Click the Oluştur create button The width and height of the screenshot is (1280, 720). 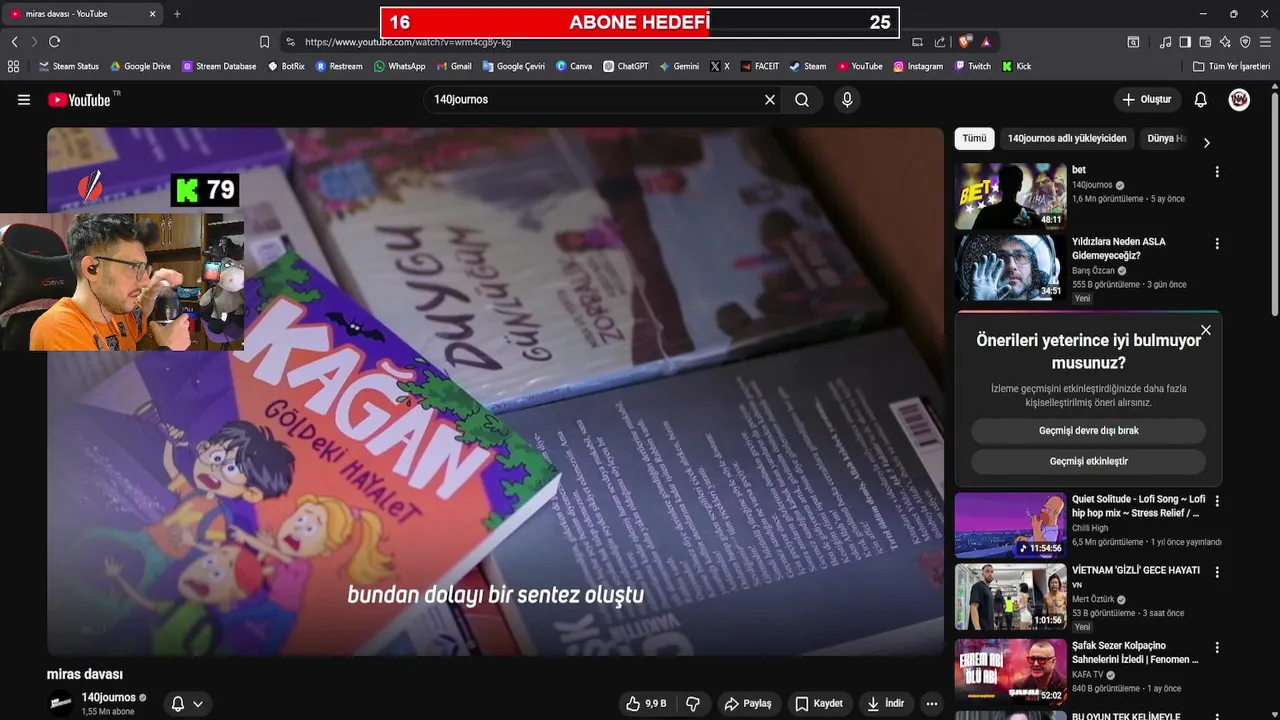1147,100
